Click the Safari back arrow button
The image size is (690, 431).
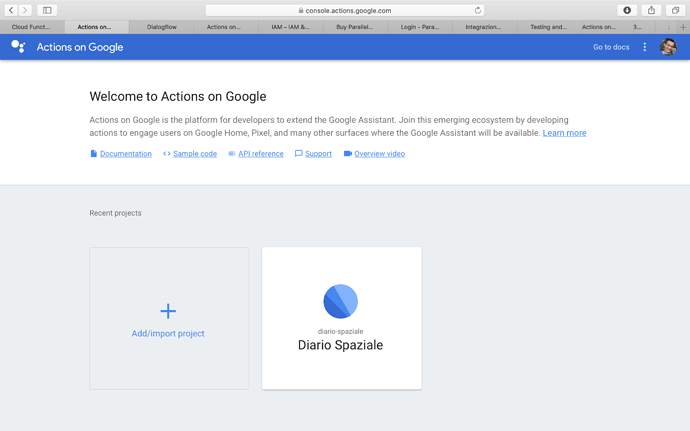click(x=11, y=10)
